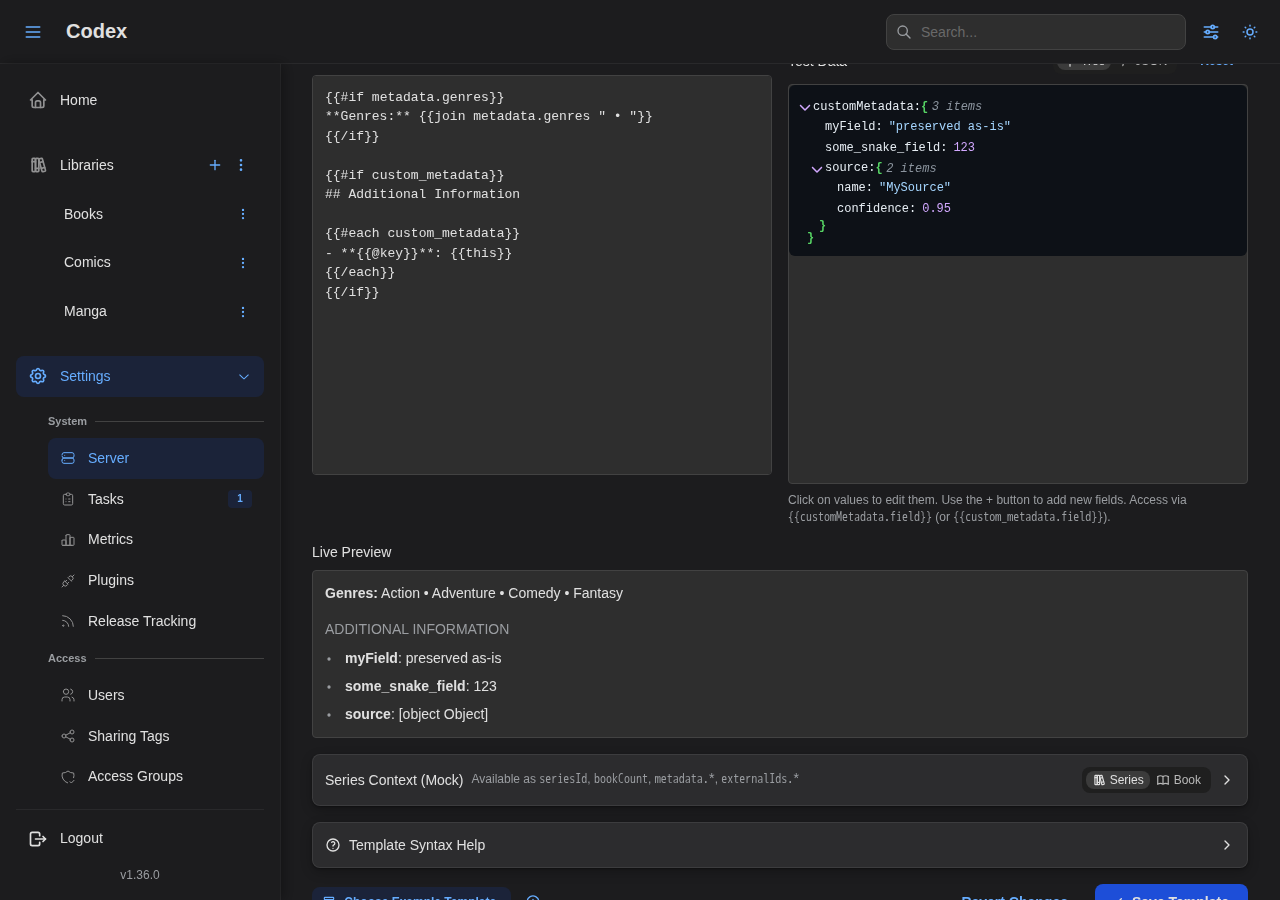
Task: Click inside the template code editor
Action: point(542,275)
